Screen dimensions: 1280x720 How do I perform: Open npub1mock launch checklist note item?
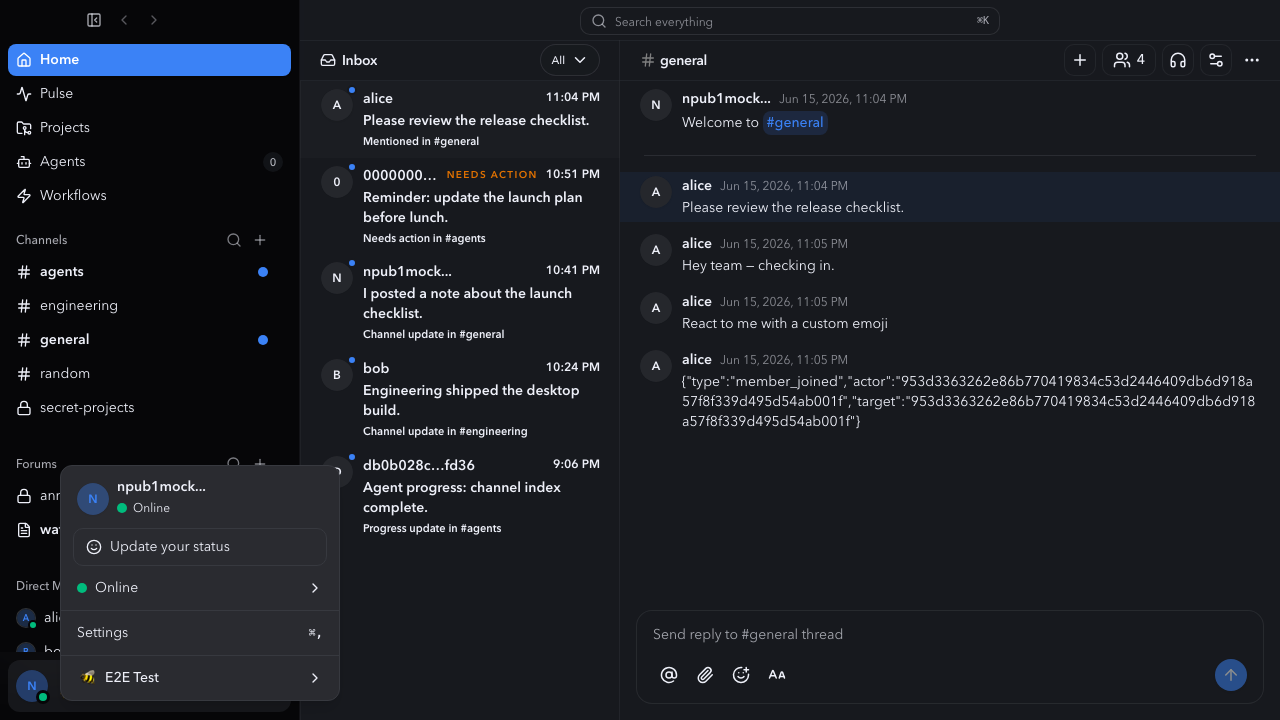[x=460, y=301]
